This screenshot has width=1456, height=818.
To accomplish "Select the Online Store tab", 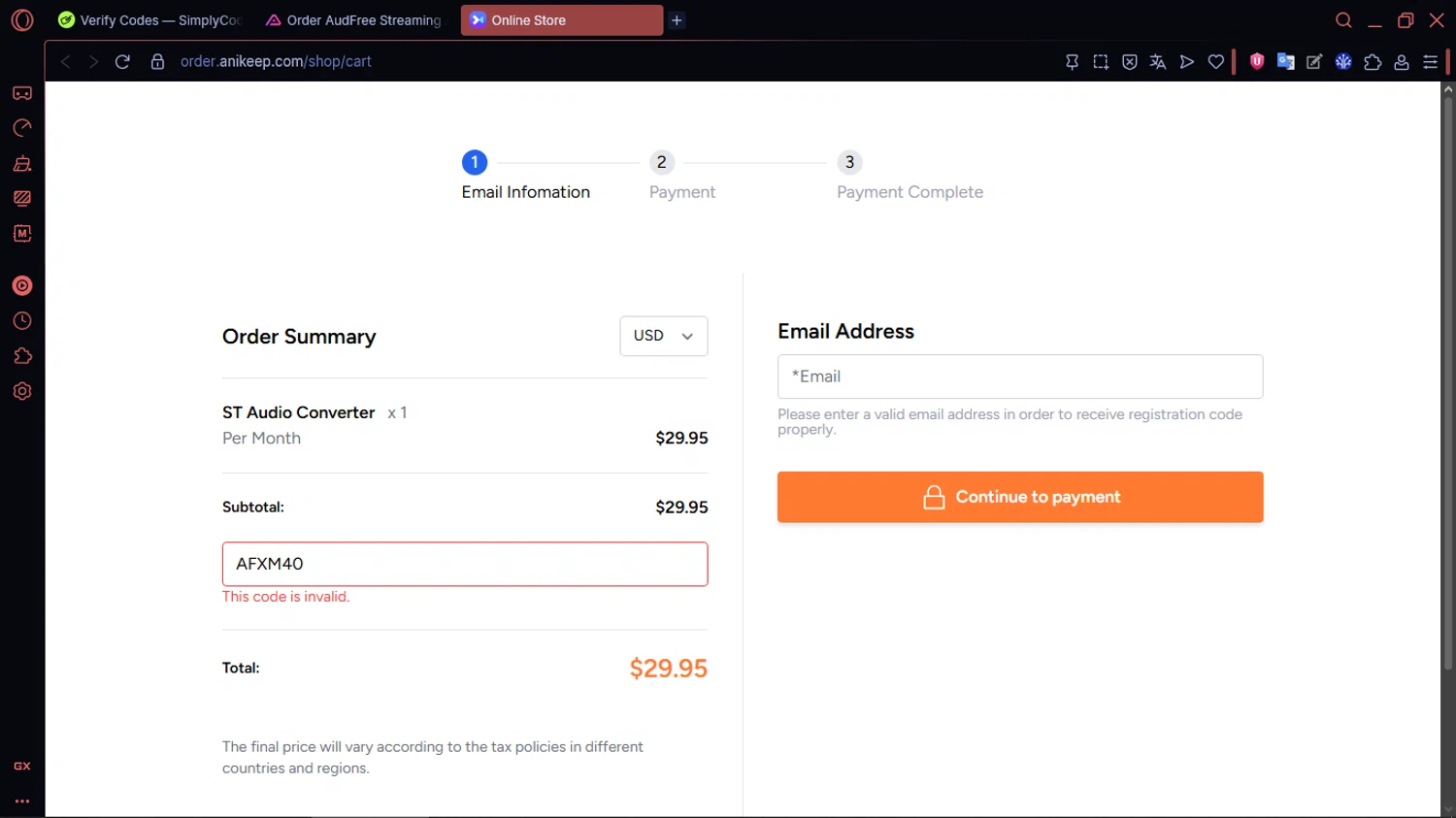I will pos(562,19).
